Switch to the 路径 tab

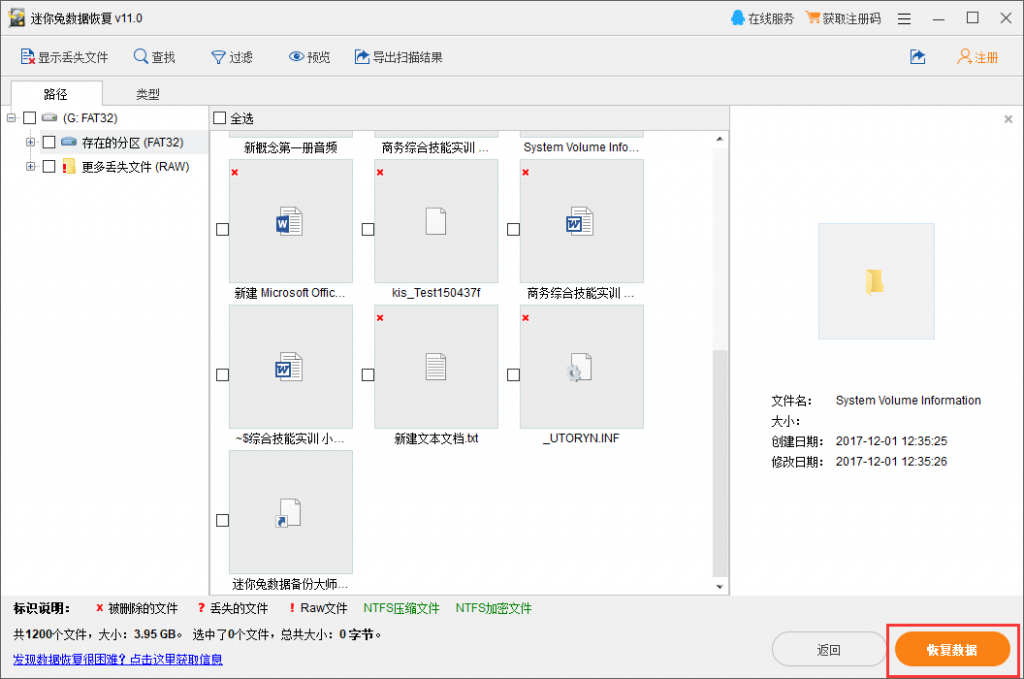coord(56,94)
